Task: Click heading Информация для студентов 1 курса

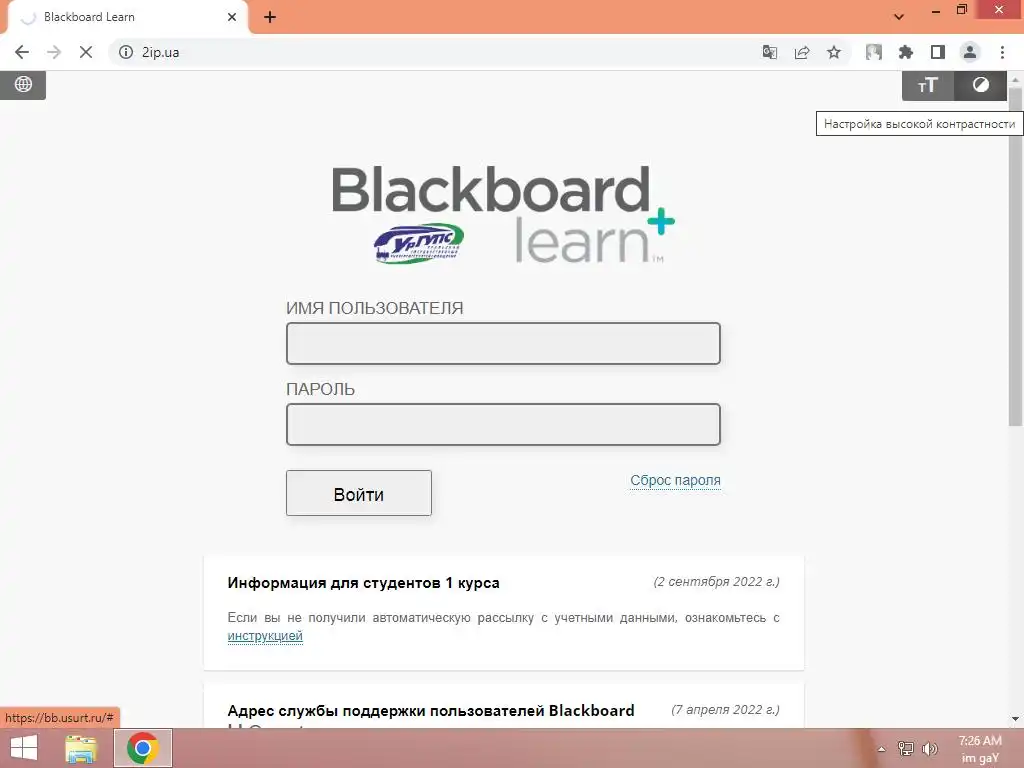Action: [363, 583]
